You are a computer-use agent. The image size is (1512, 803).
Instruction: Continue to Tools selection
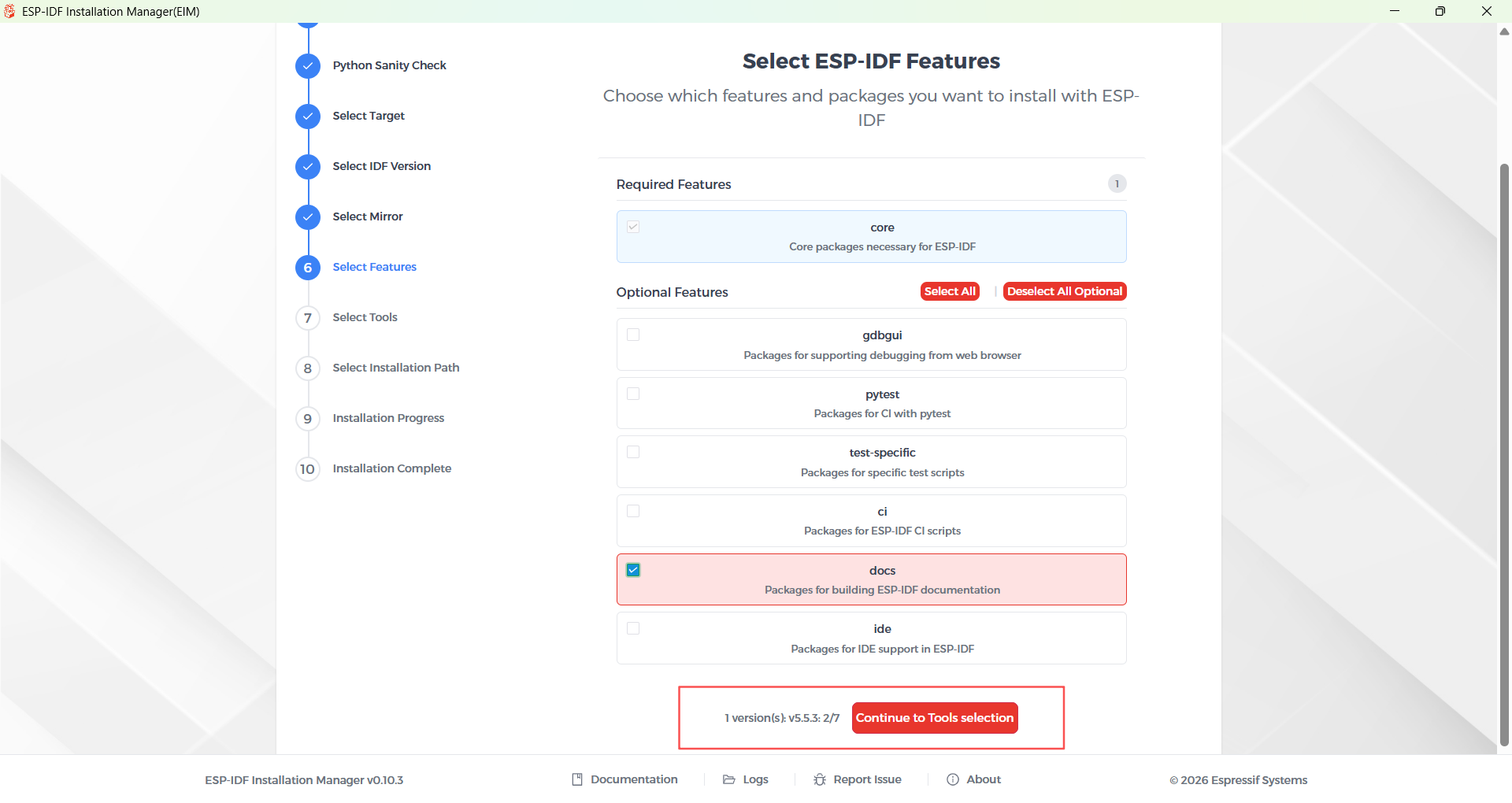tap(935, 718)
